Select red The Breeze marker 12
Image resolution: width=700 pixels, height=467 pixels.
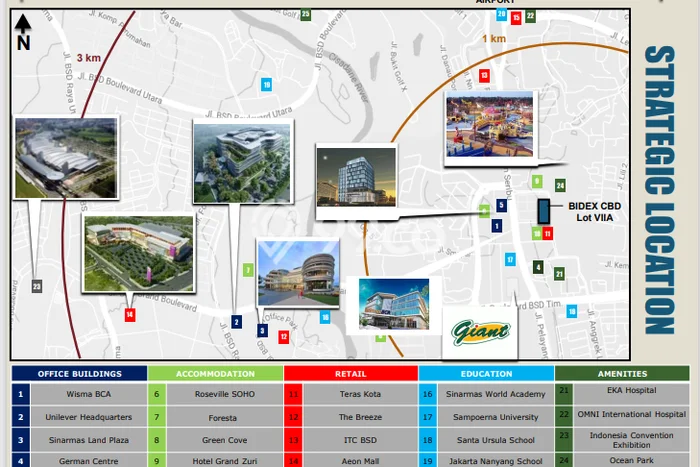(x=283, y=337)
